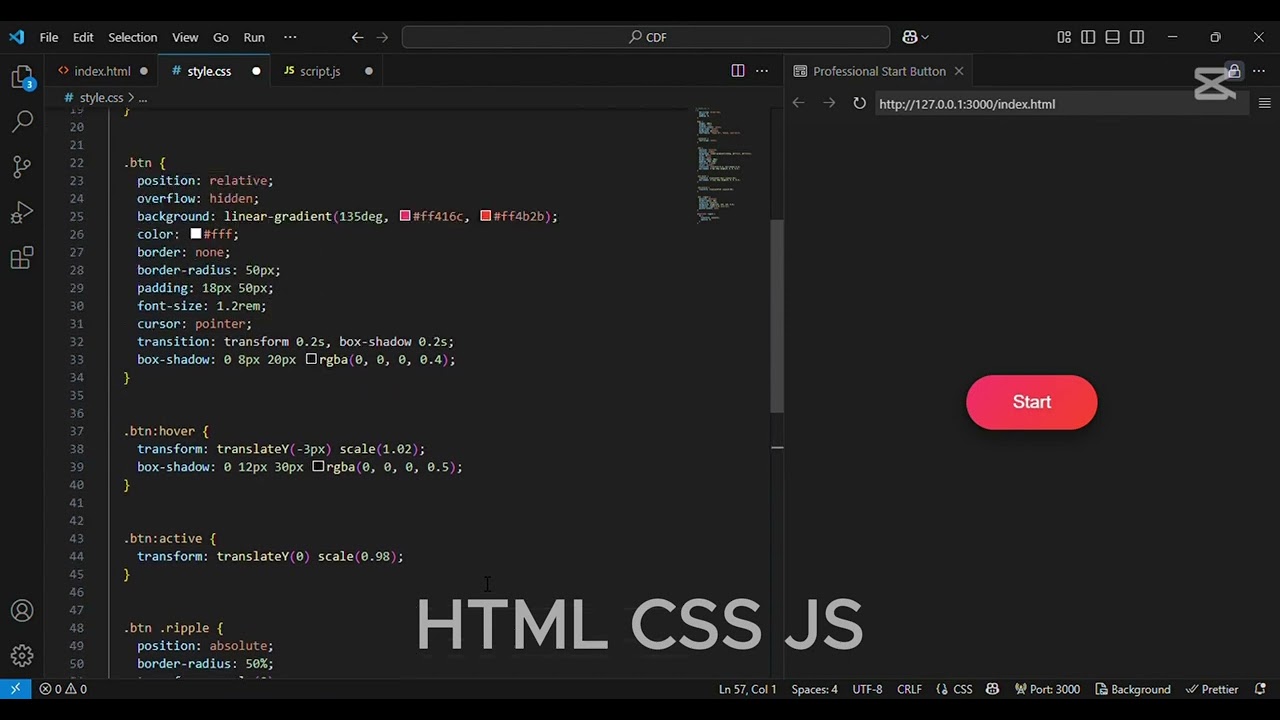
Task: Open the Edit menu
Action: point(83,37)
